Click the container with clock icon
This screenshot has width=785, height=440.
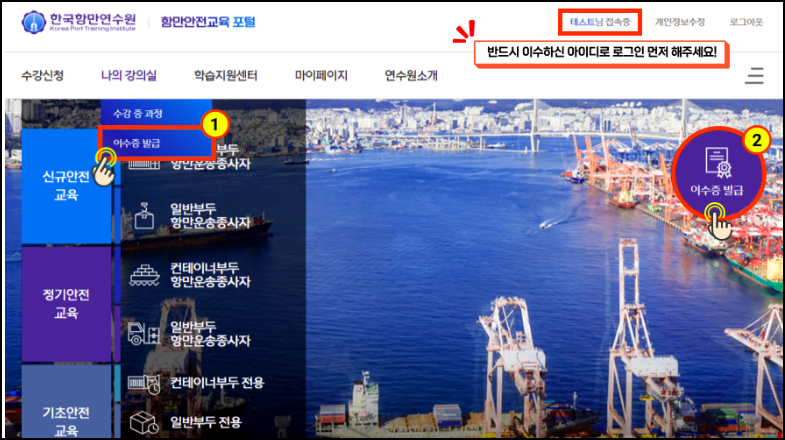tap(144, 384)
